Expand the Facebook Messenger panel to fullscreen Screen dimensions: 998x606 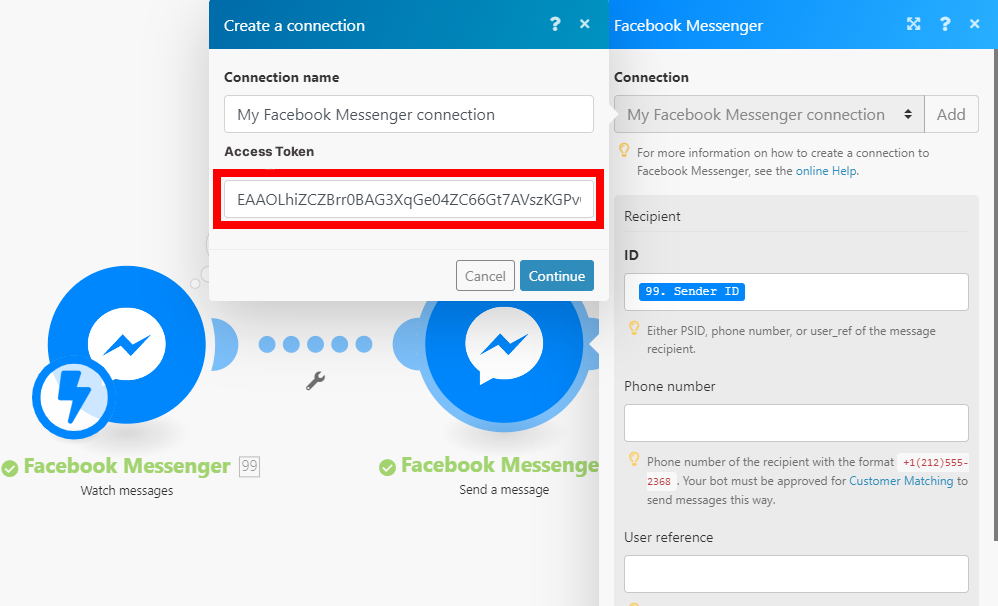click(913, 25)
